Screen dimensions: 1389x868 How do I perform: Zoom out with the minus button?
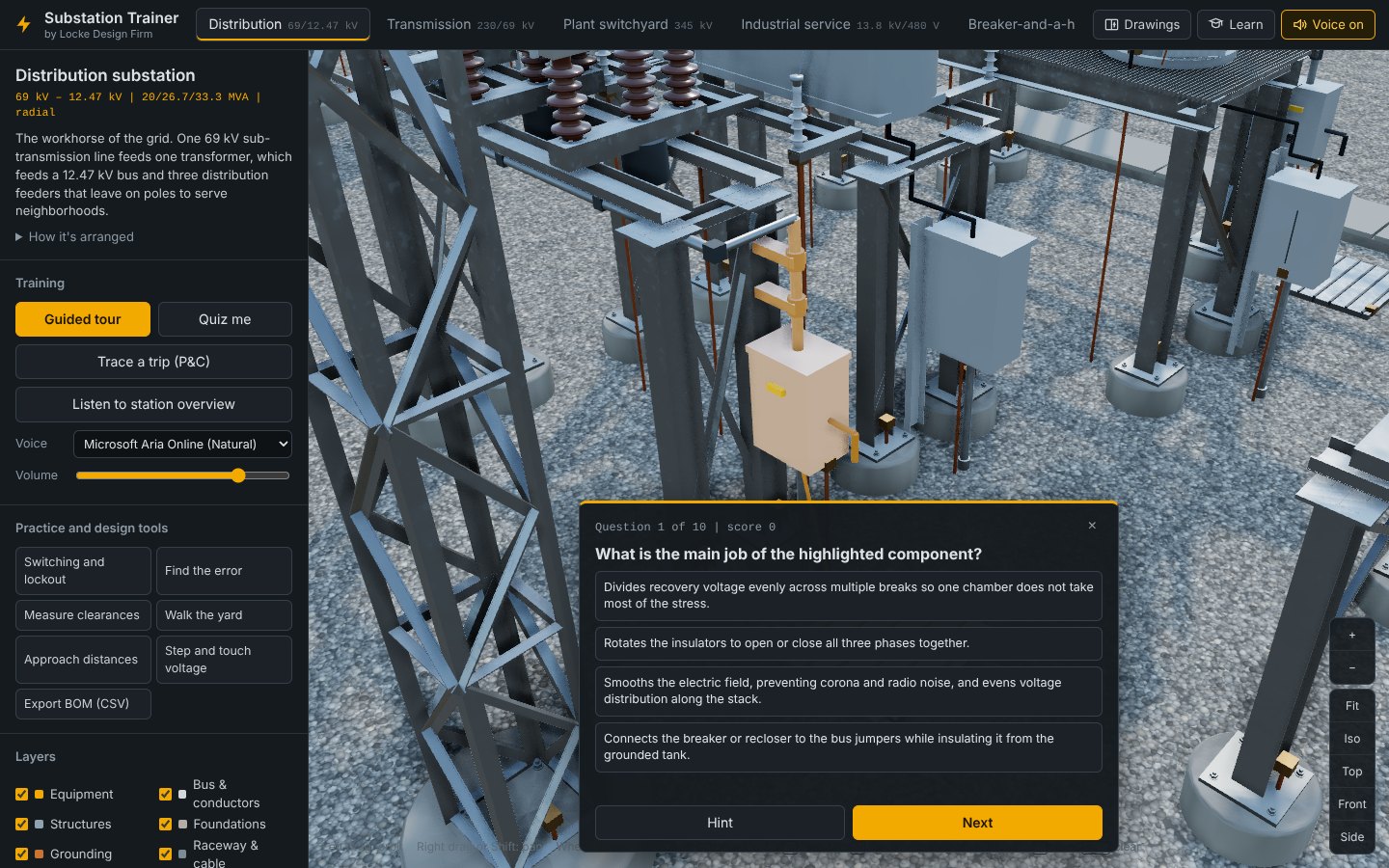[x=1352, y=668]
